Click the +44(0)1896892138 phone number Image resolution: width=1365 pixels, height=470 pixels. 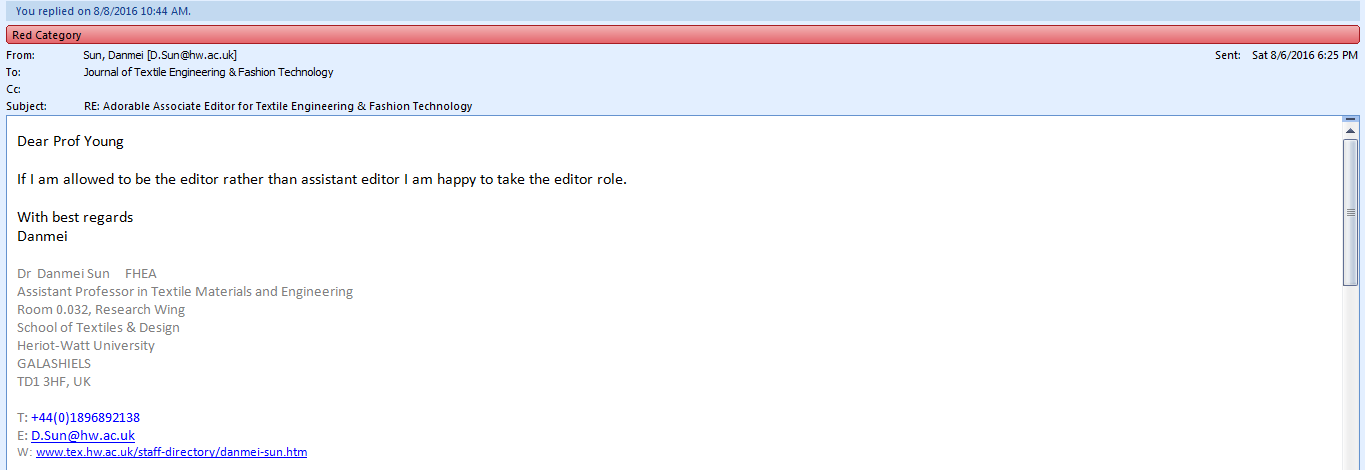click(85, 418)
